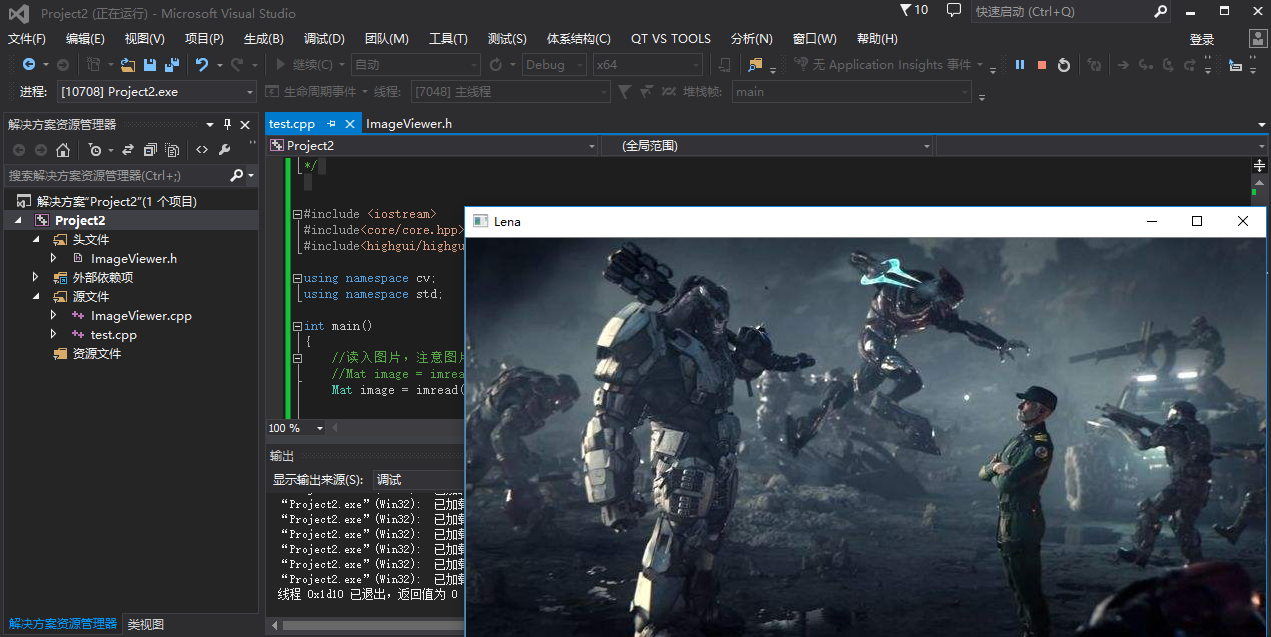
Task: Open the QT VS TOOLS menu
Action: [x=671, y=39]
